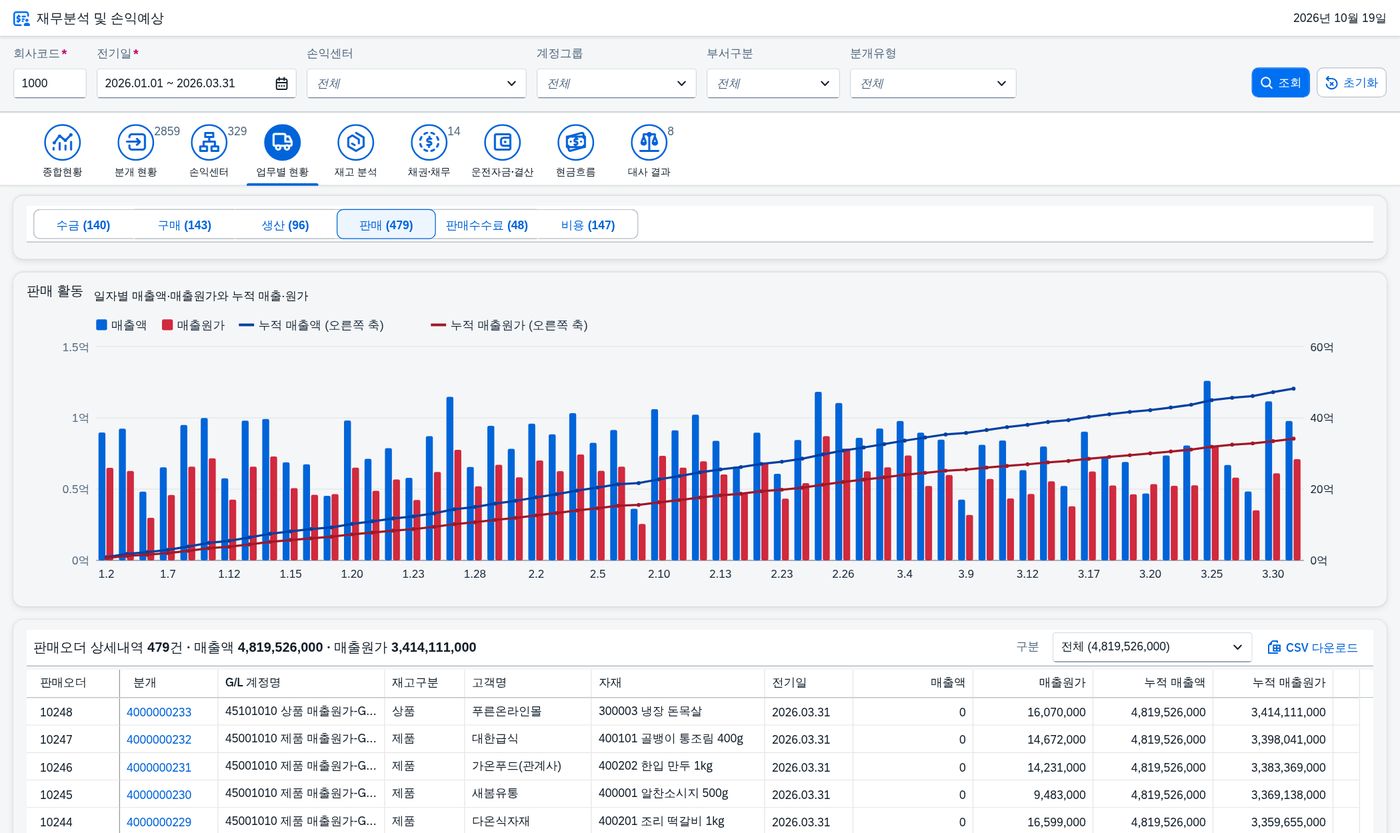Open the 채권·채무 dollar icon
Screen dimensions: 1400x833
pyautogui.click(x=429, y=143)
